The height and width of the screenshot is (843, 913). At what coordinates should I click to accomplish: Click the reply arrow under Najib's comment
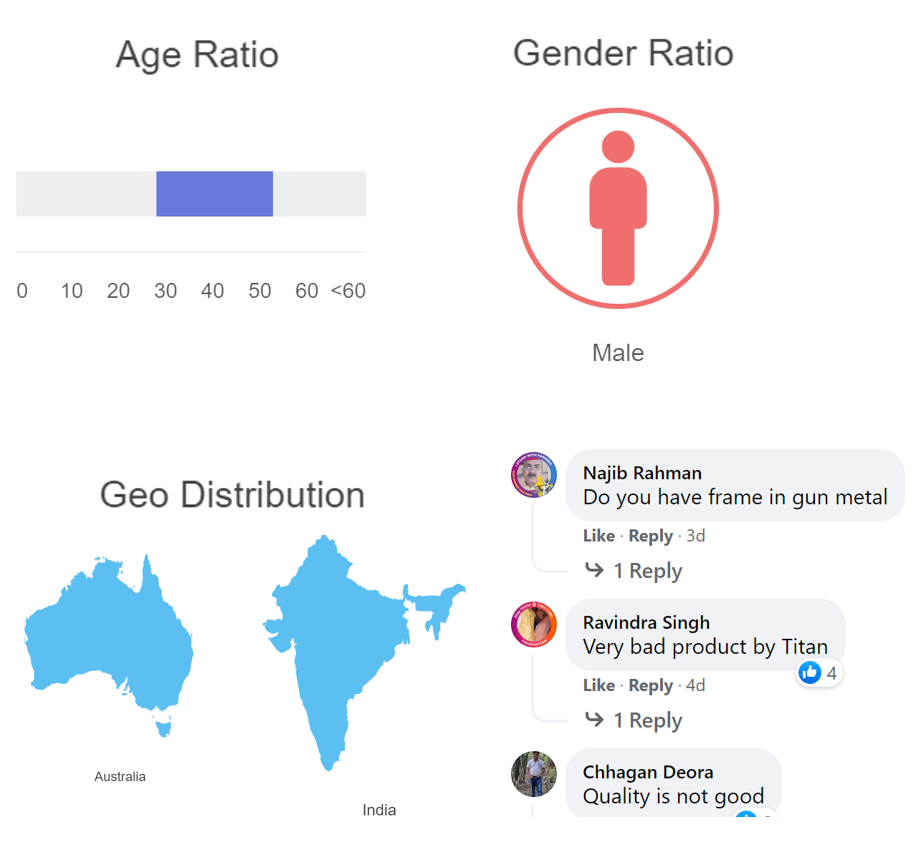594,569
